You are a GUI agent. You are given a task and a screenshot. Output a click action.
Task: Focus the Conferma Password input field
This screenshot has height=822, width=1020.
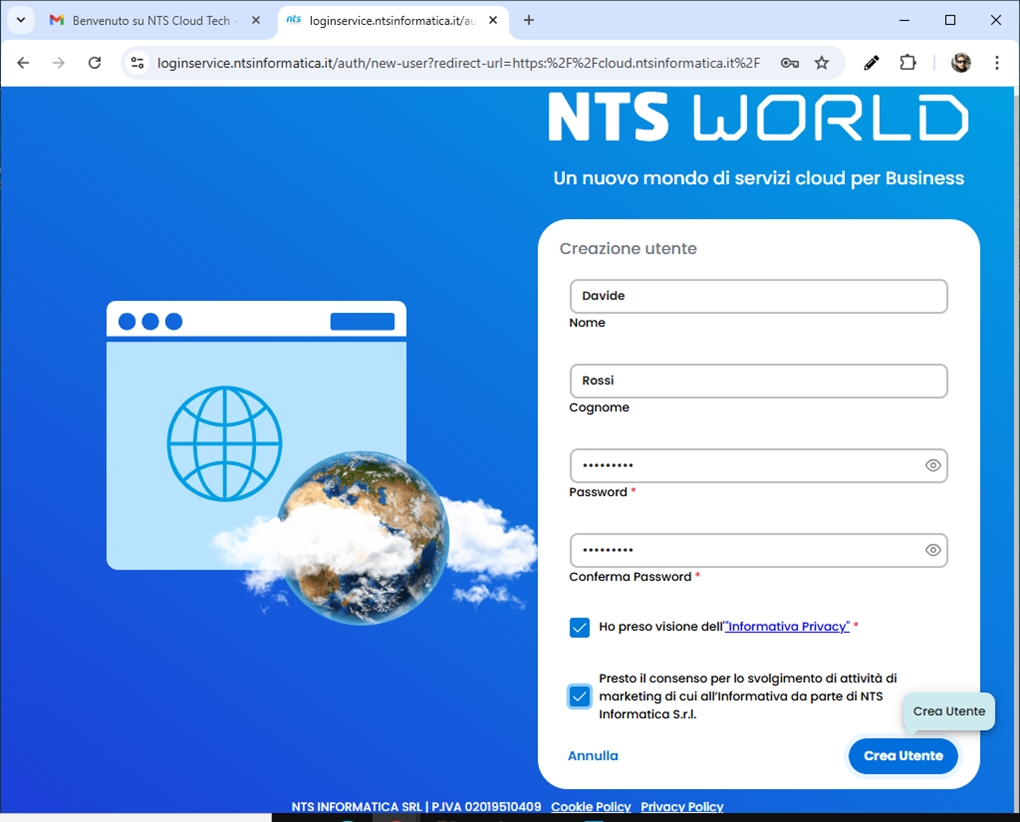(758, 550)
